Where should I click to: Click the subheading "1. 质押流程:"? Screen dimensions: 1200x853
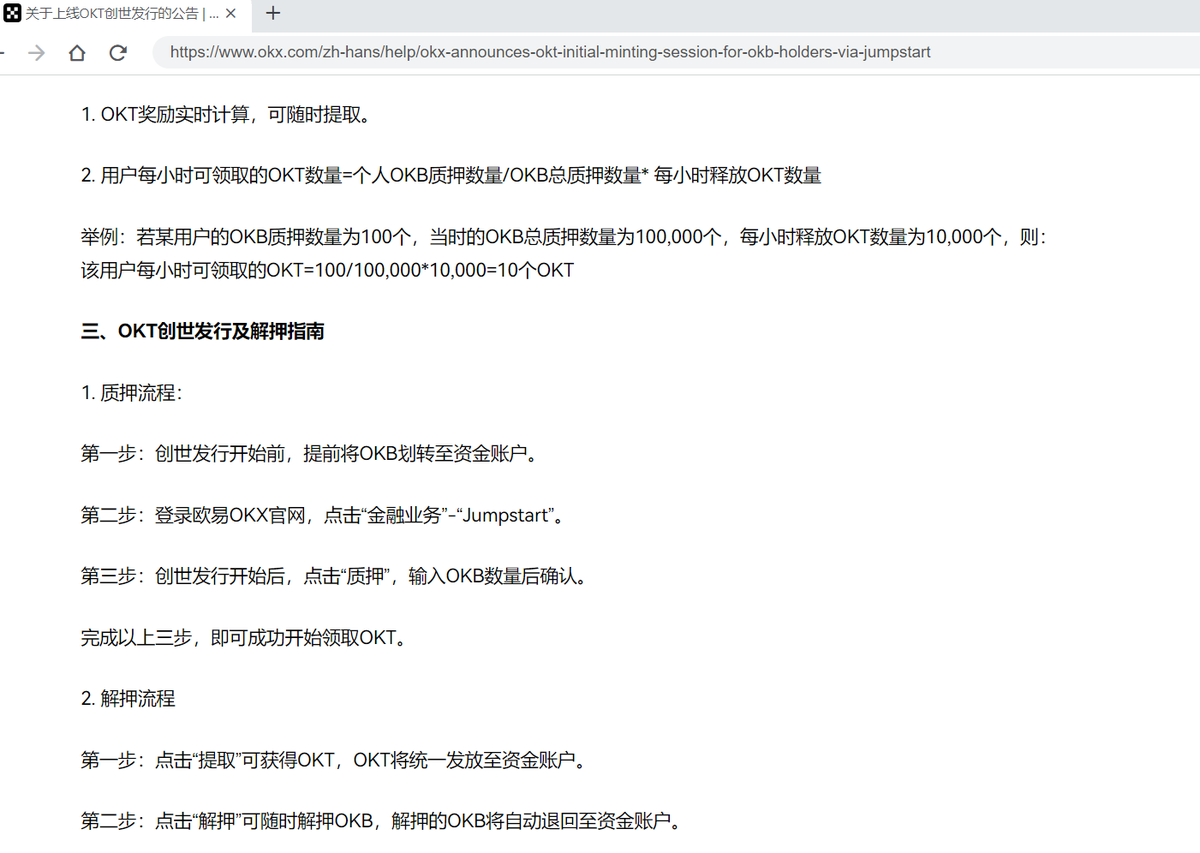[131, 393]
